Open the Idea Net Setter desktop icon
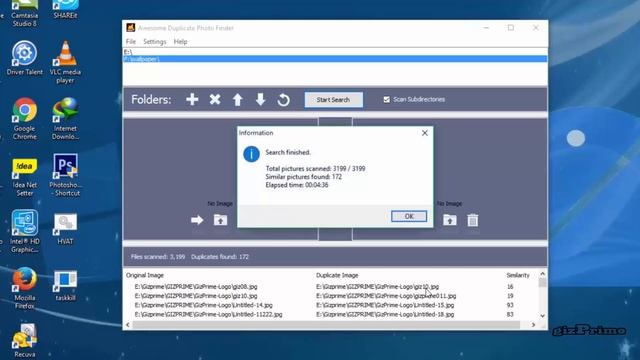Image resolution: width=640 pixels, height=360 pixels. point(24,176)
